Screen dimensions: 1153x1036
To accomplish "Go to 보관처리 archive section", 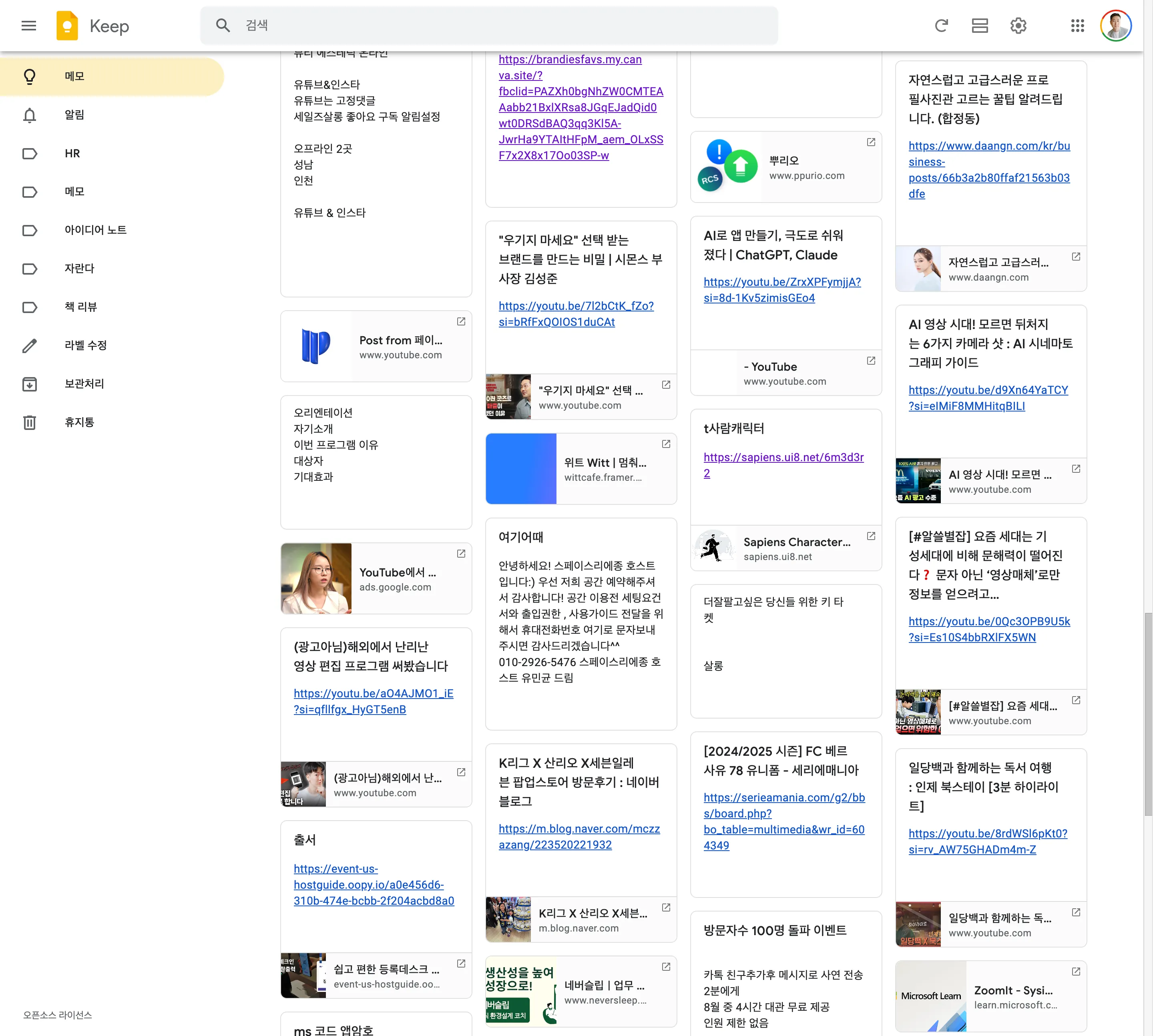I will click(84, 383).
